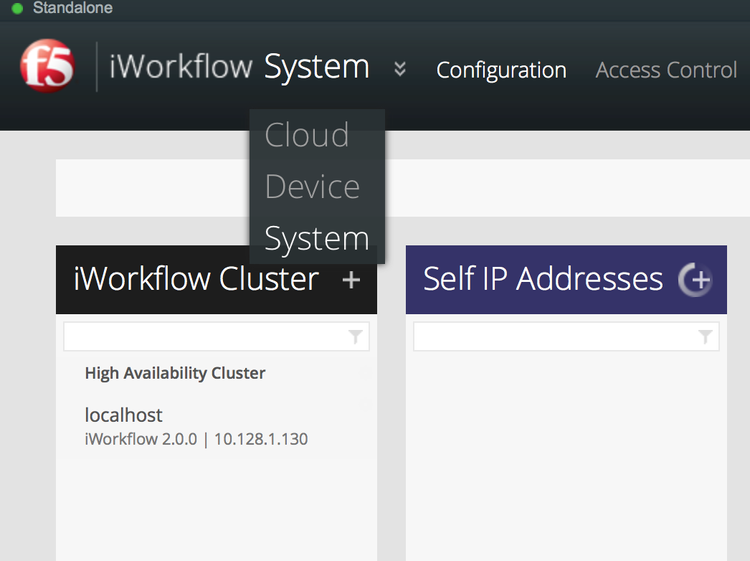This screenshot has height=561, width=750.
Task: Click the iWorkflow Cluster filter funnel icon
Action: [356, 338]
